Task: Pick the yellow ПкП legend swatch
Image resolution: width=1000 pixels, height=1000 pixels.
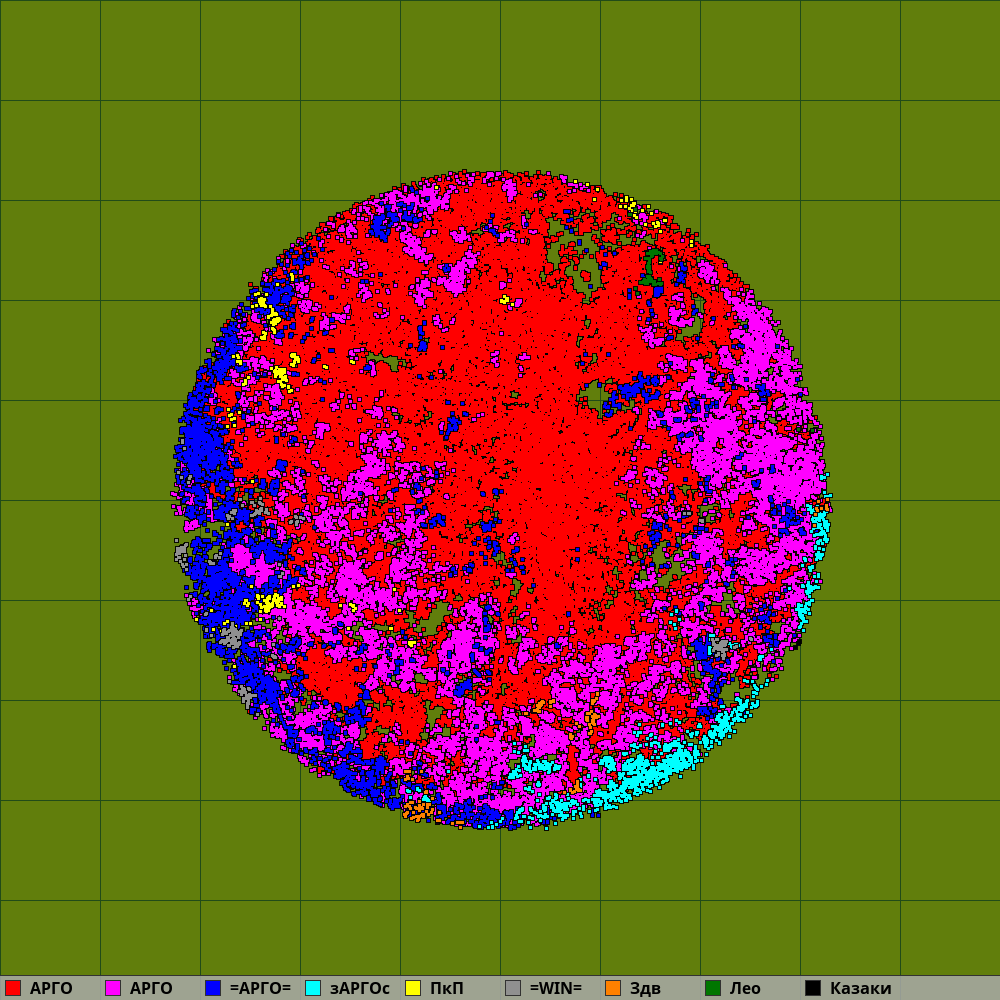Action: pyautogui.click(x=413, y=988)
